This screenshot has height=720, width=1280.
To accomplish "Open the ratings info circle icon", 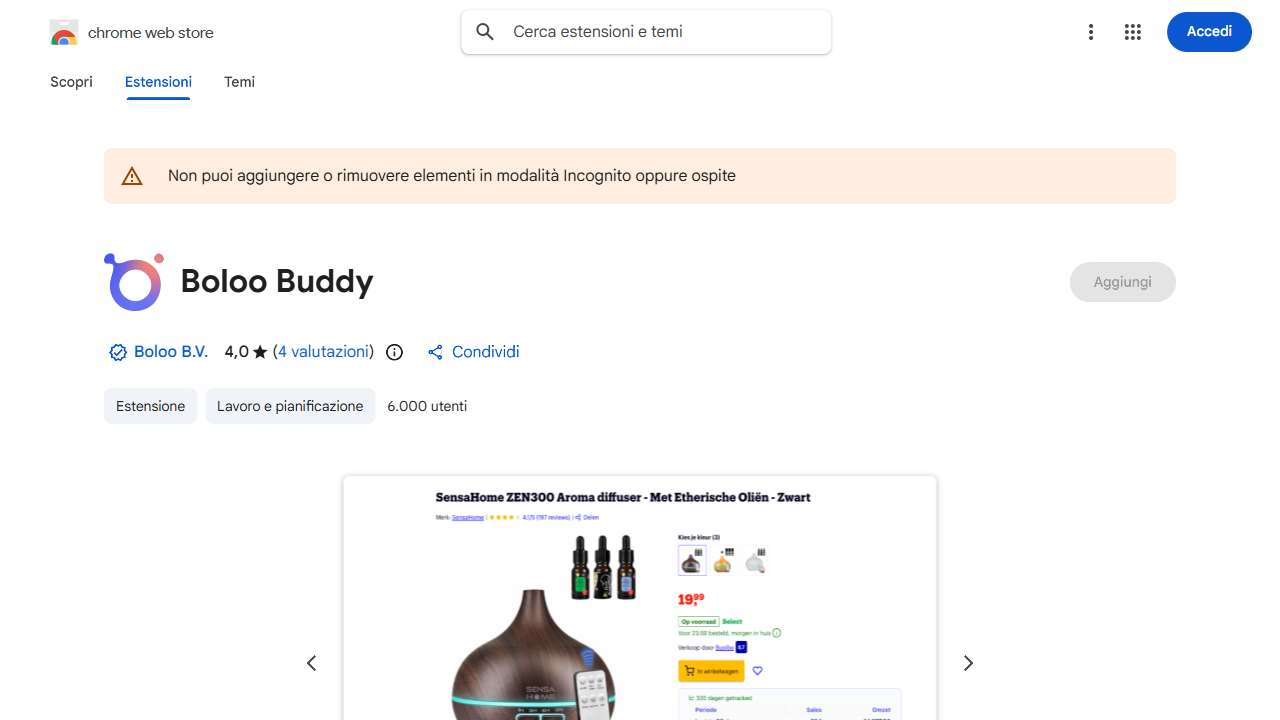I will point(395,352).
